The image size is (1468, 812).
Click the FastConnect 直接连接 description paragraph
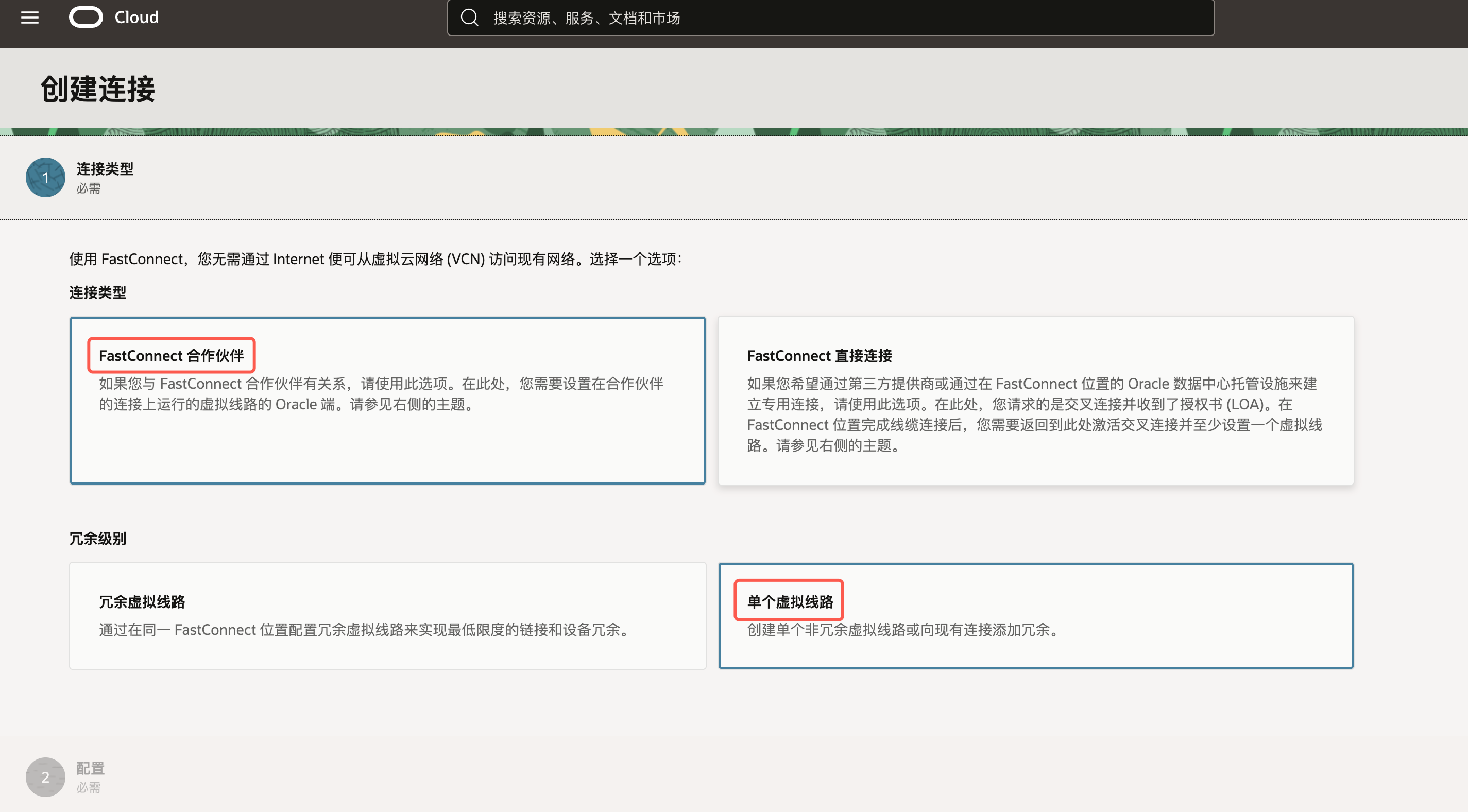click(x=1034, y=414)
